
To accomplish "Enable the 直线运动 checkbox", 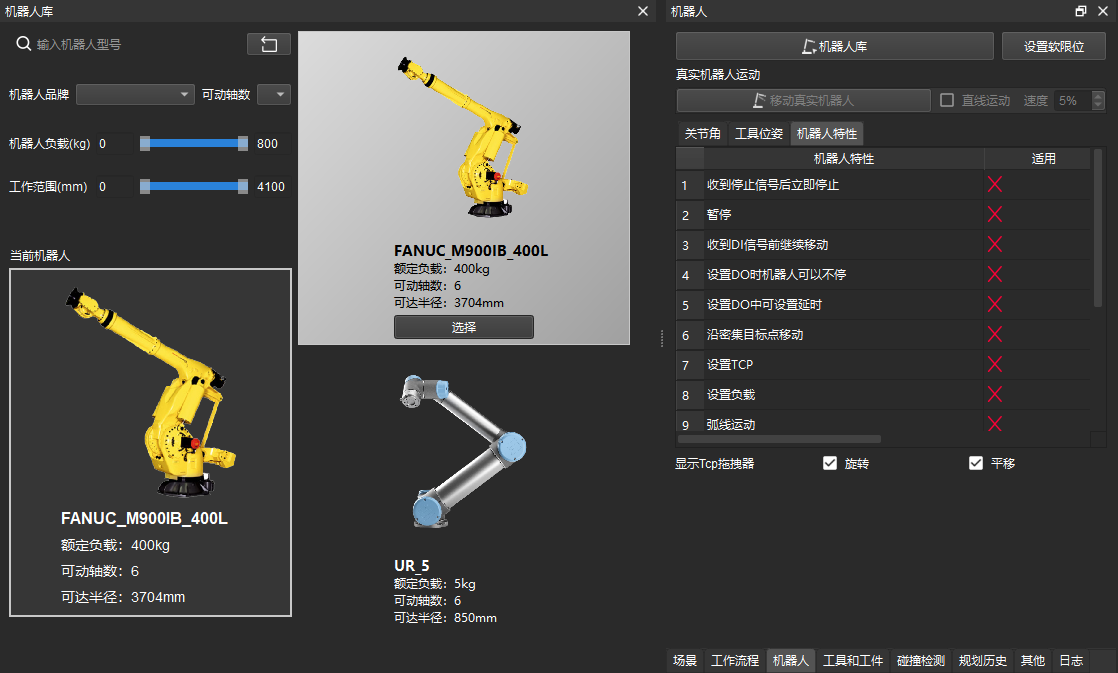I will tap(947, 101).
